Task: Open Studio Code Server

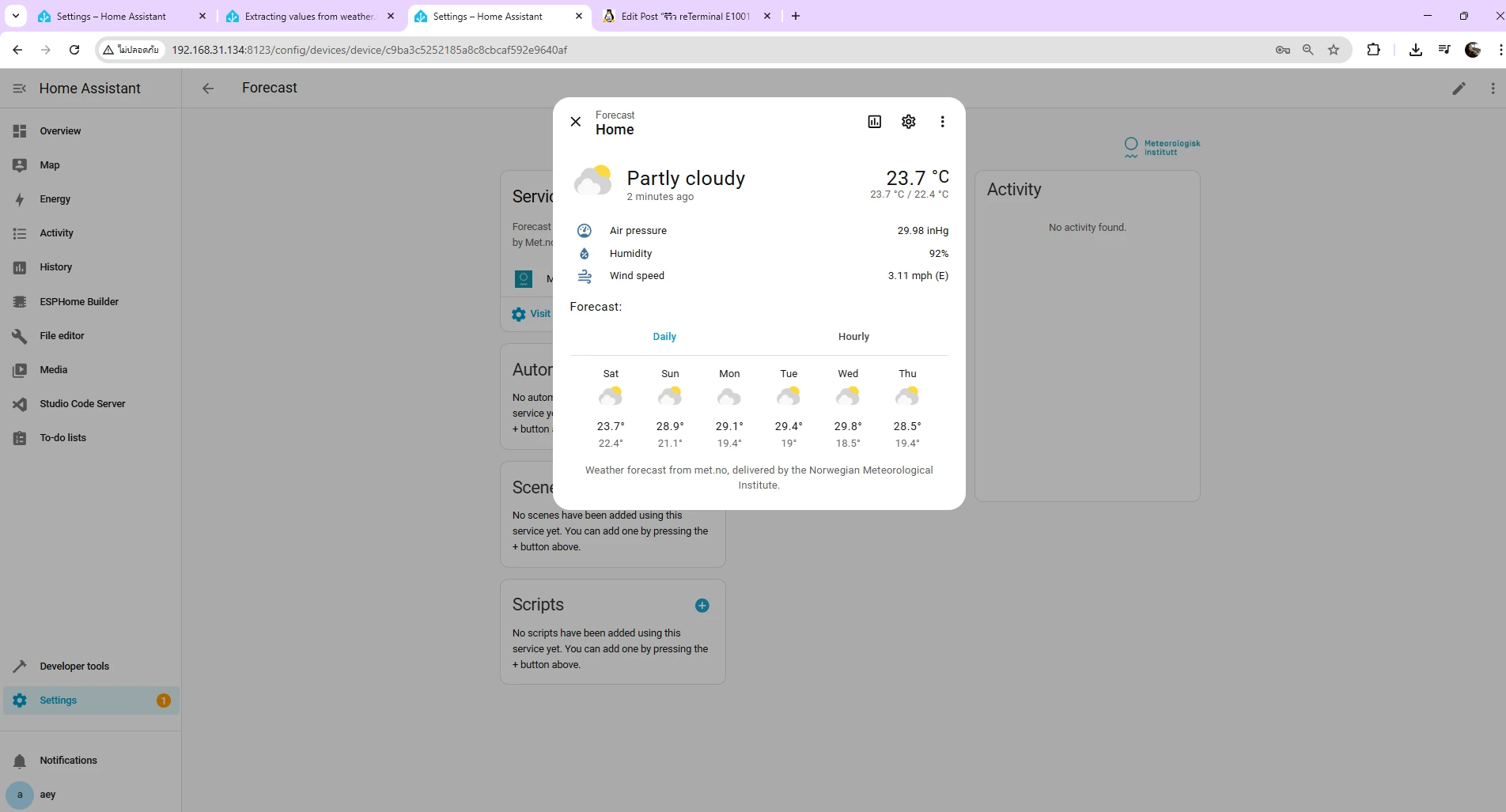Action: coord(82,404)
